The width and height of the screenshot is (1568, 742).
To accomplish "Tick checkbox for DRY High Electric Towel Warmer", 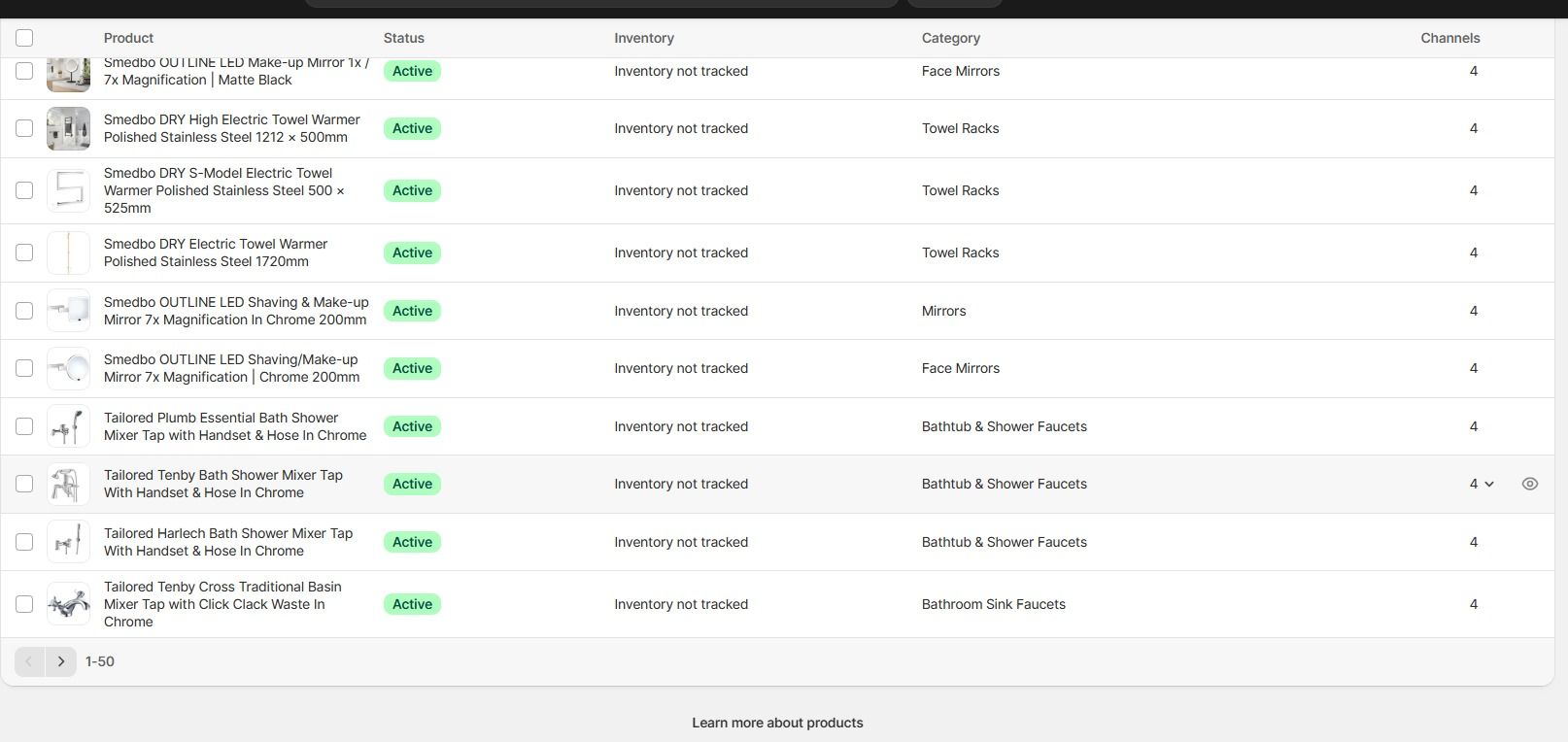I will [24, 128].
